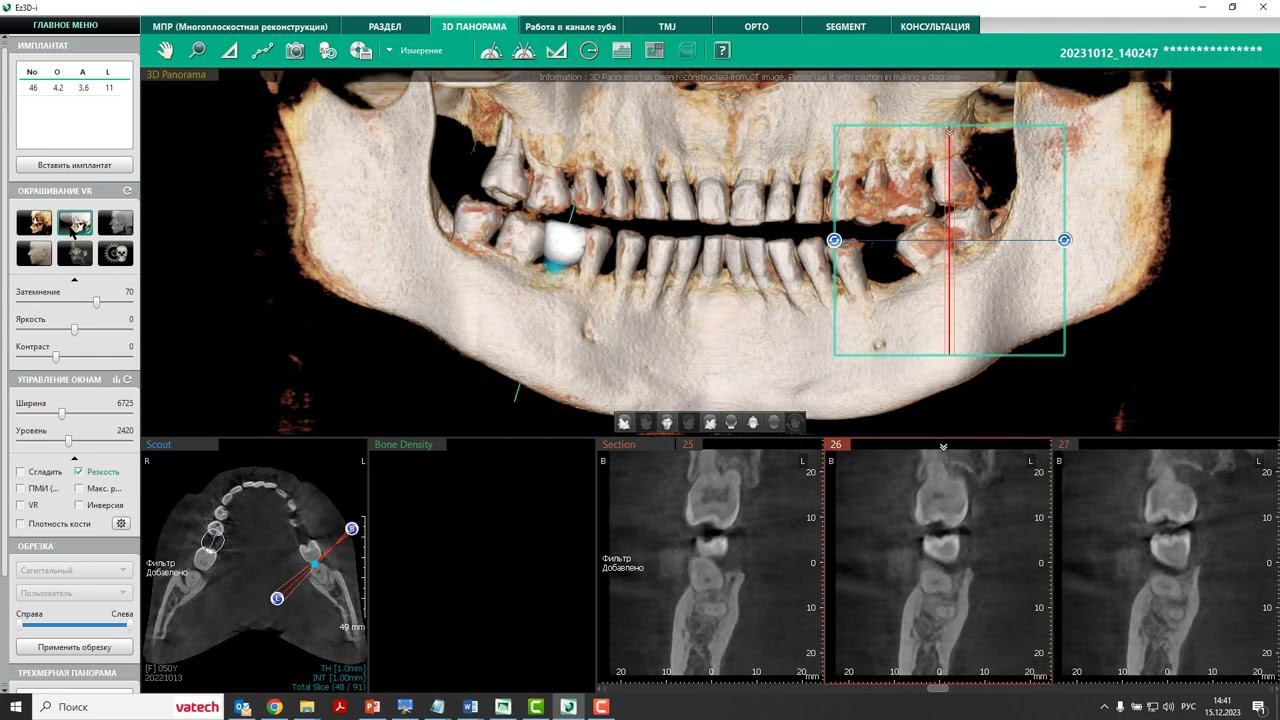This screenshot has width=1280, height=720.
Task: Switch to МПР tab
Action: click(241, 26)
